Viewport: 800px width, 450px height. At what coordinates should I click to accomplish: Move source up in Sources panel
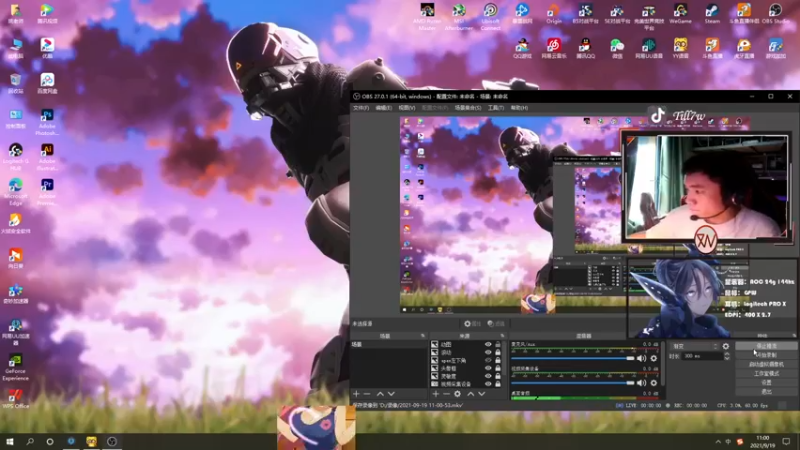[470, 394]
